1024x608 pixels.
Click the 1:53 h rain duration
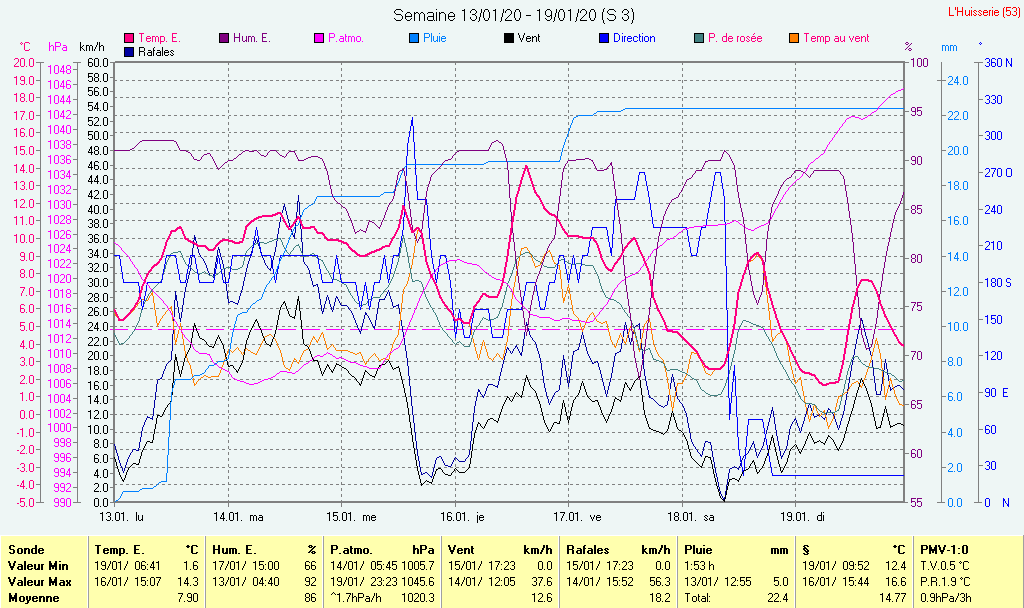point(699,566)
